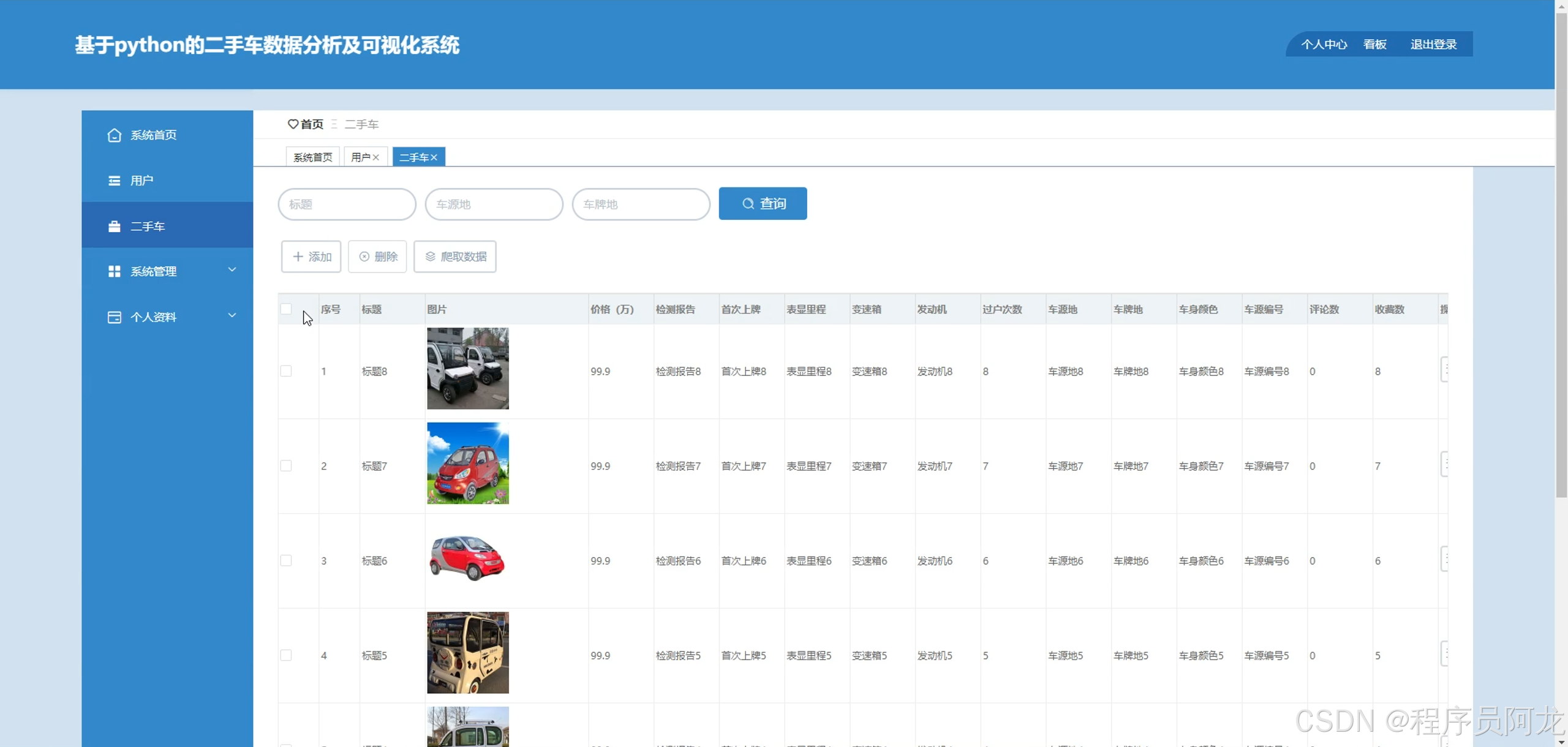Click the list icon beside 用户

114,181
